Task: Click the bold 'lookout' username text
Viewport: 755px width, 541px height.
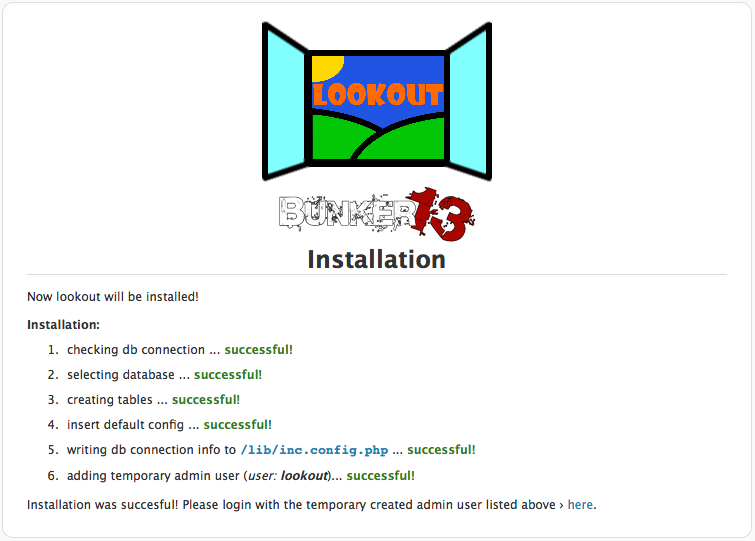Action: (304, 475)
